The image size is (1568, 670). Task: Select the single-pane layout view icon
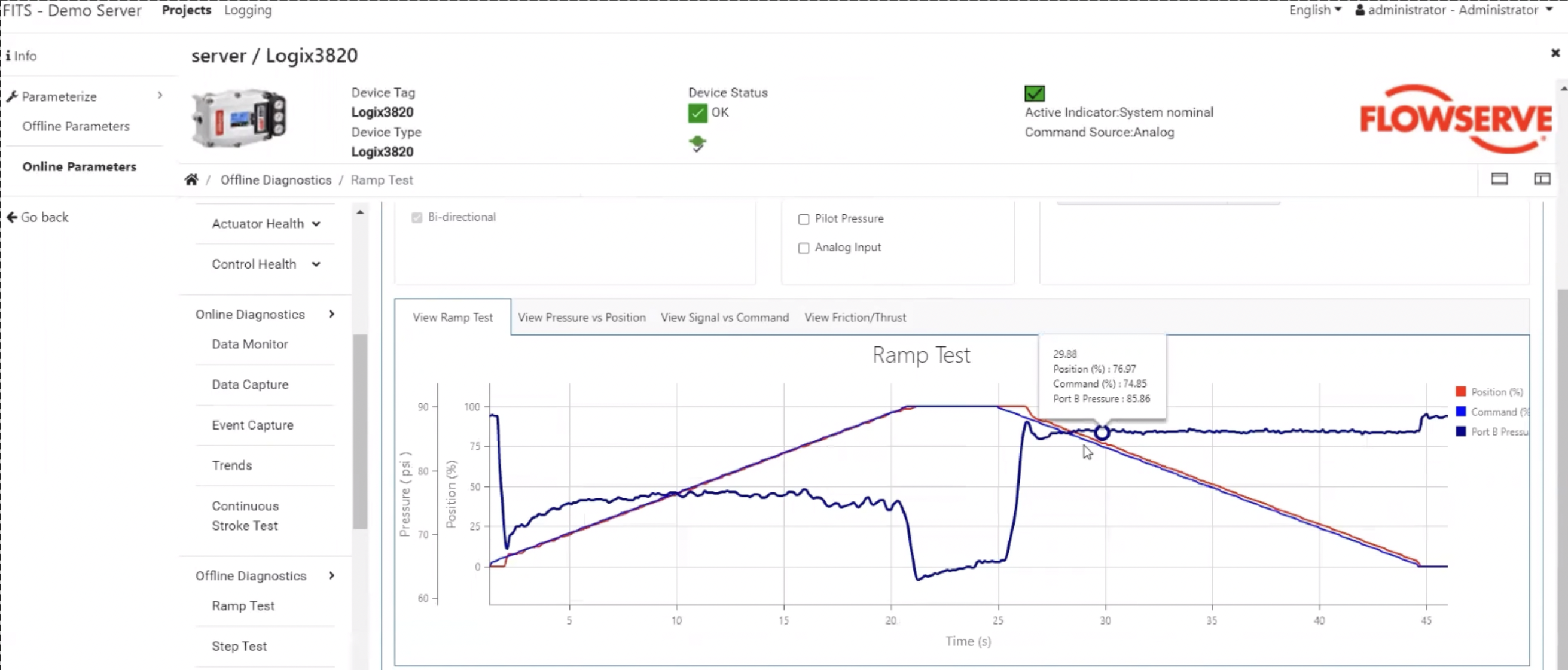click(x=1499, y=179)
